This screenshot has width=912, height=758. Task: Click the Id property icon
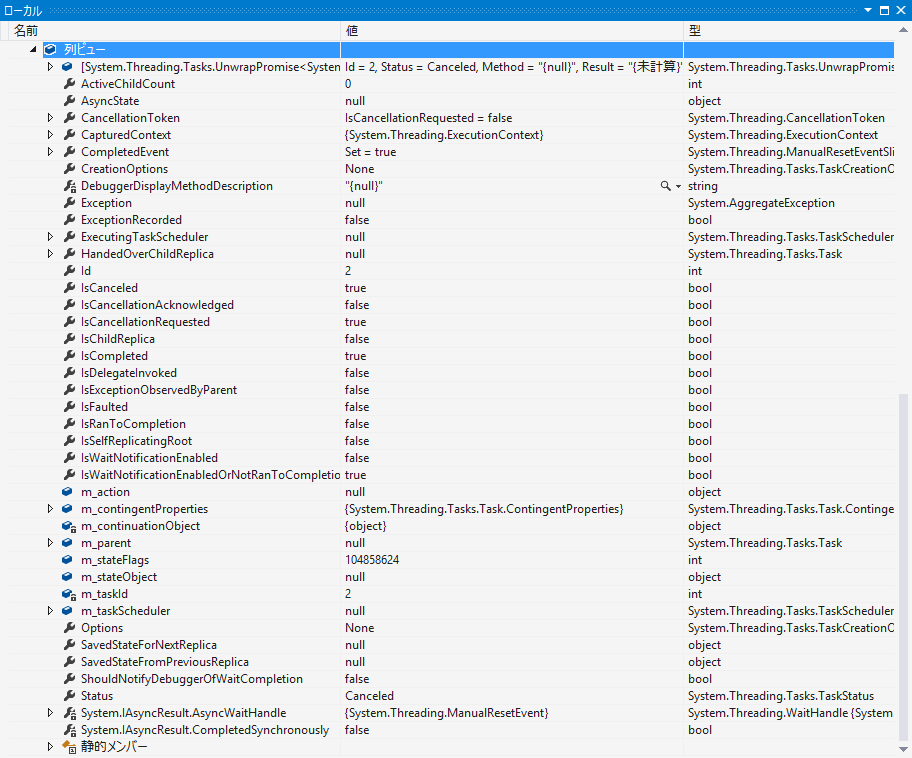coord(69,271)
